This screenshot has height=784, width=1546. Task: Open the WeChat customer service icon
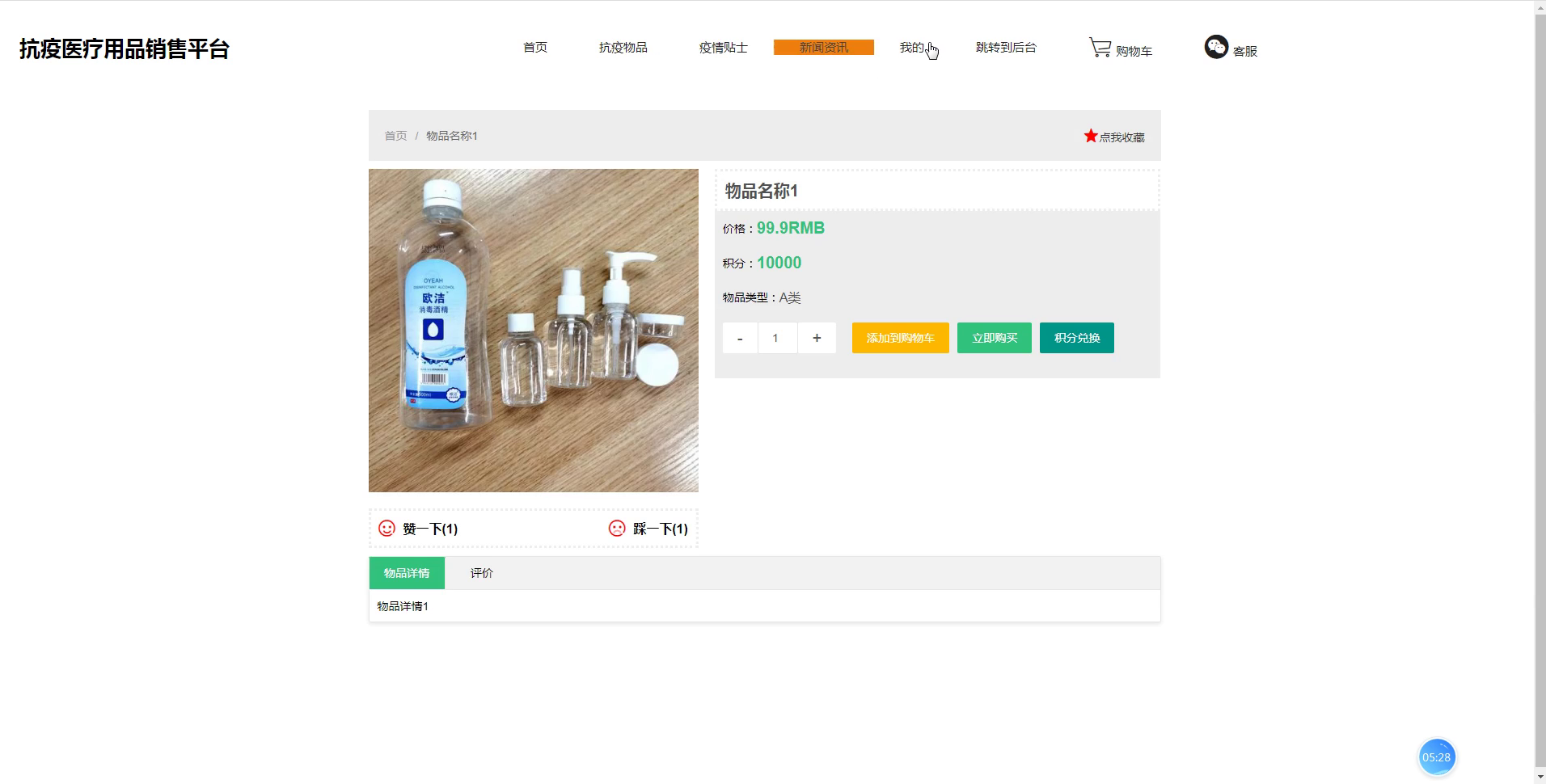pyautogui.click(x=1216, y=47)
